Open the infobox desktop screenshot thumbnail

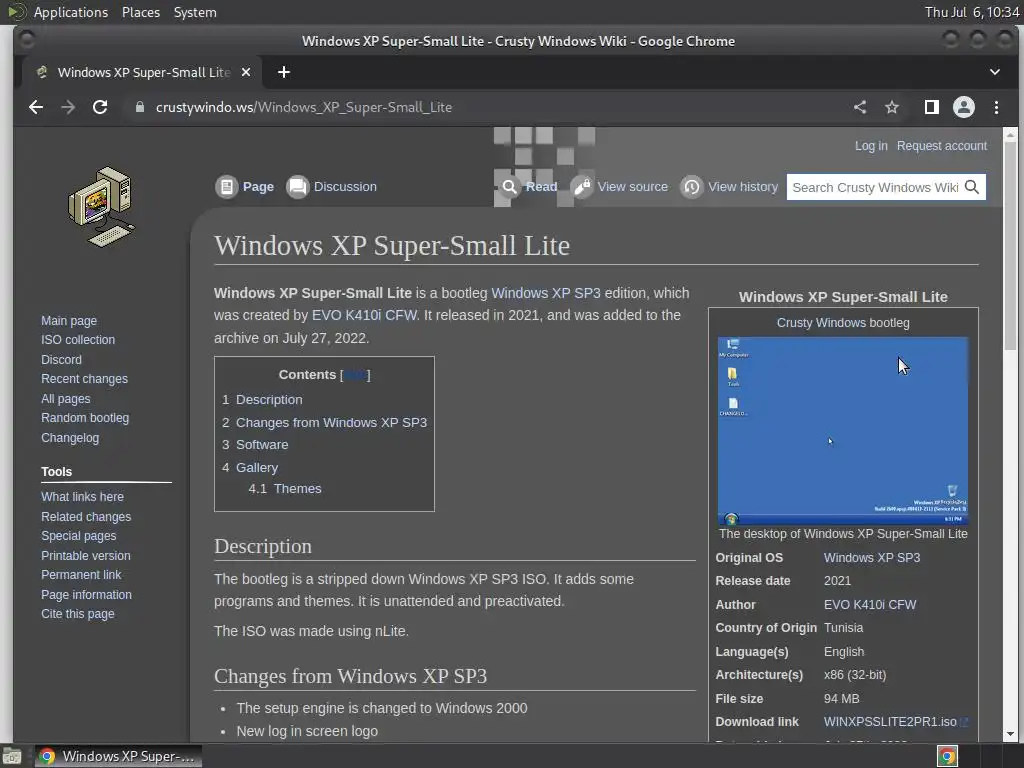pos(842,431)
